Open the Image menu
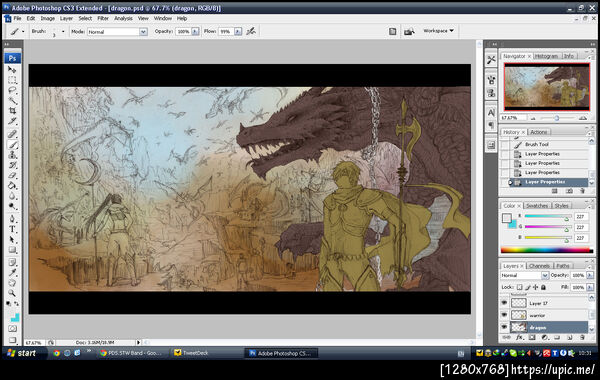Screen dimensions: 600x380 tap(47, 18)
